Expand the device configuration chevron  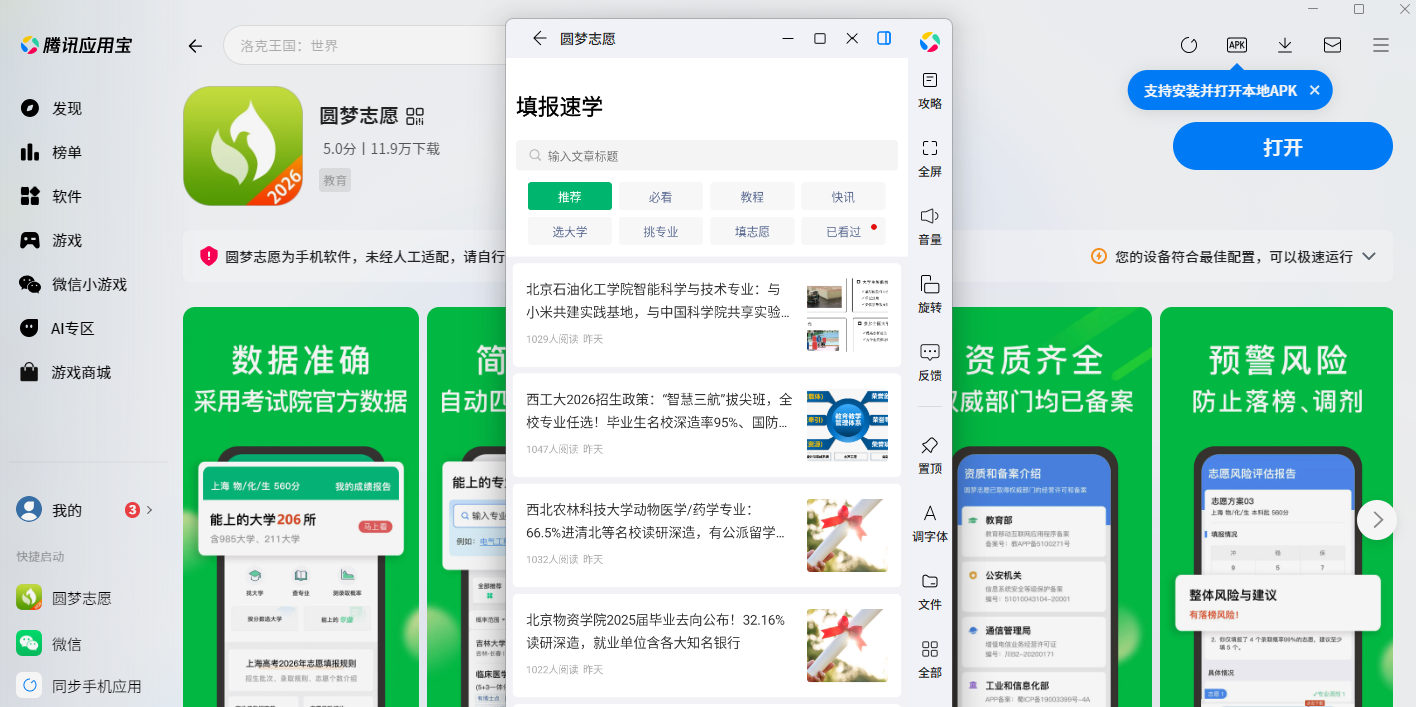[1369, 256]
